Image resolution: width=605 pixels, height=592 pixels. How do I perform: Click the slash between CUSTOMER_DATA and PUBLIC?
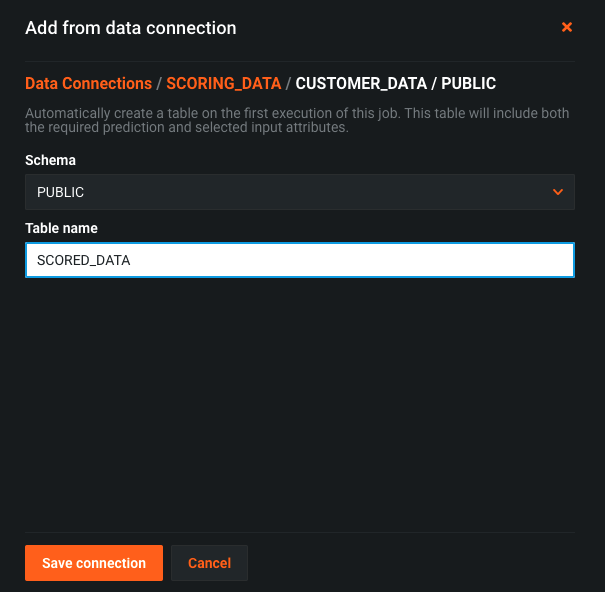click(434, 83)
